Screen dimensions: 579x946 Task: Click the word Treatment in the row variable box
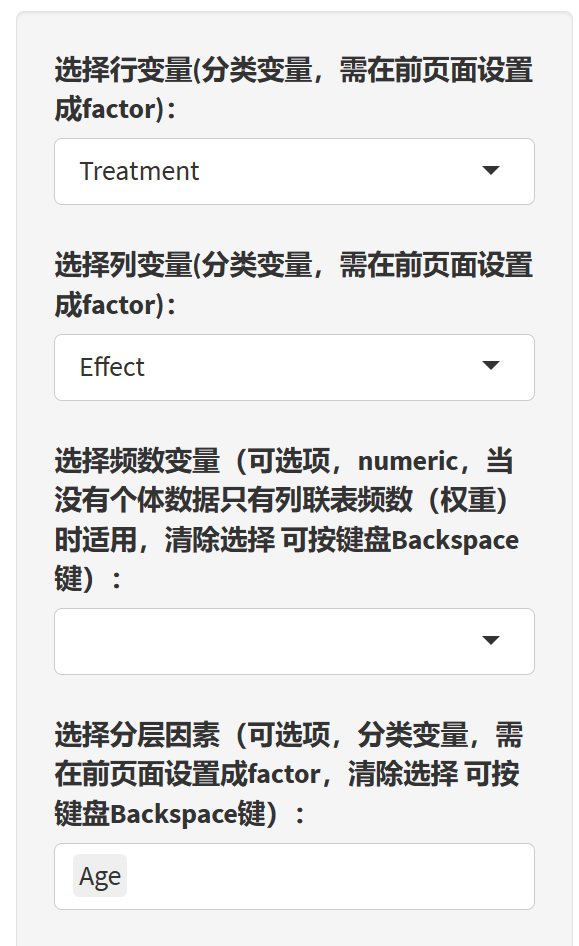(139, 171)
